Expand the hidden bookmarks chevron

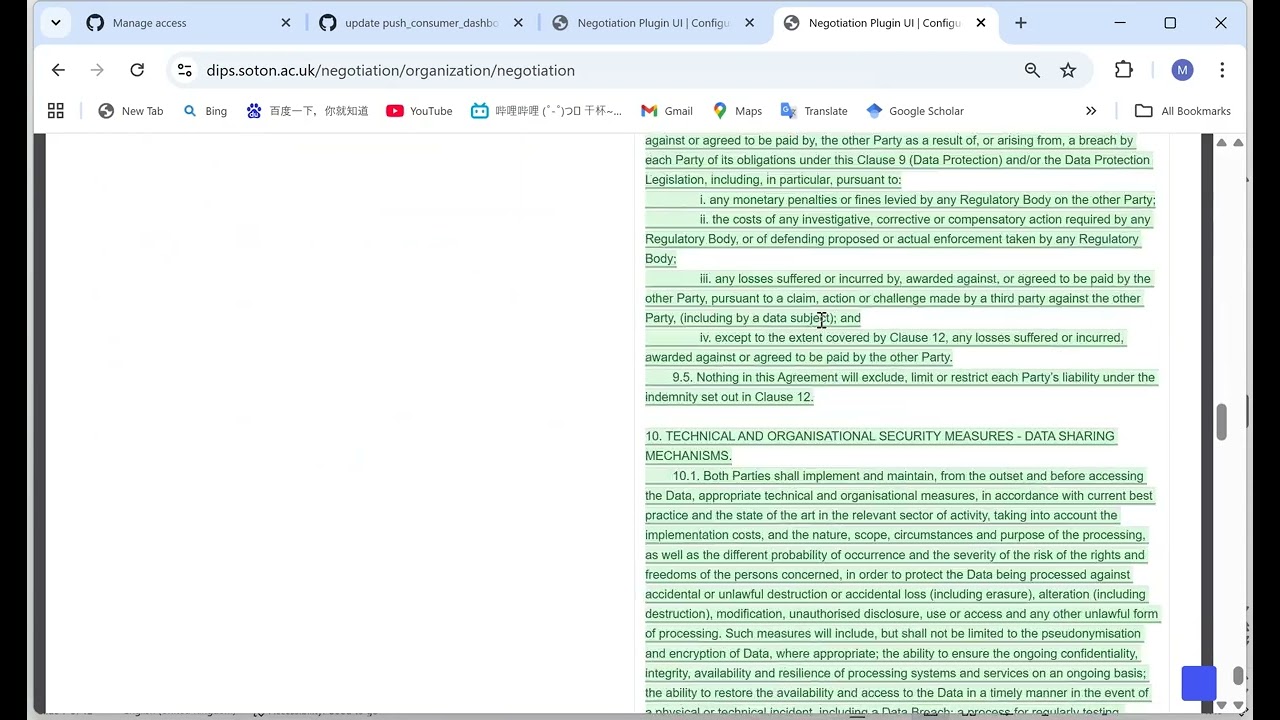(x=1091, y=111)
